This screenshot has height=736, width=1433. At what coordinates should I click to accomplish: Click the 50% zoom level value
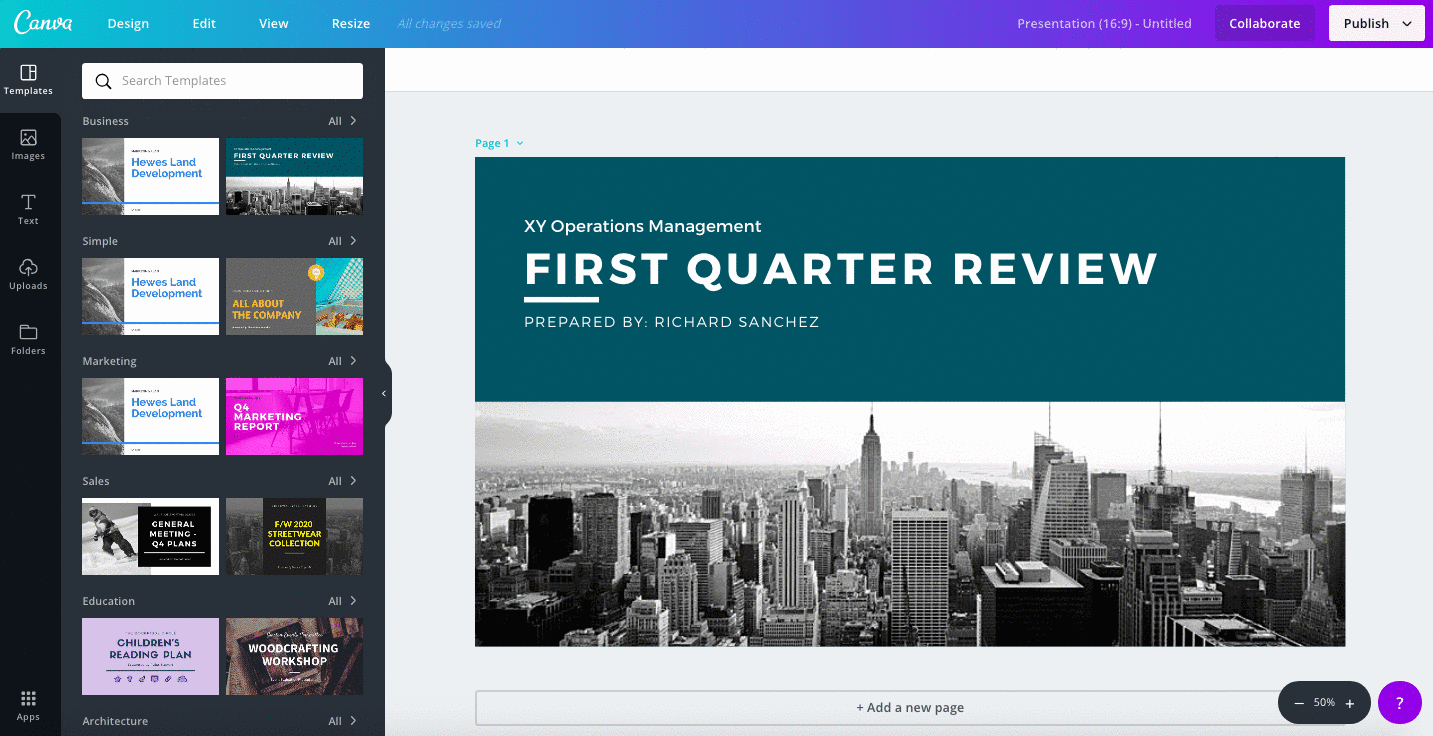pyautogui.click(x=1324, y=703)
